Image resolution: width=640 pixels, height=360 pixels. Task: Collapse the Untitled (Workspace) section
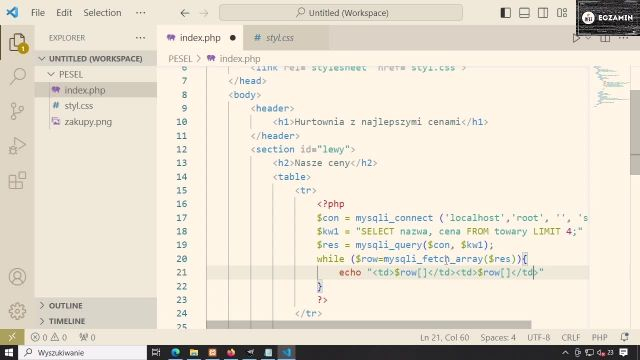96,59
